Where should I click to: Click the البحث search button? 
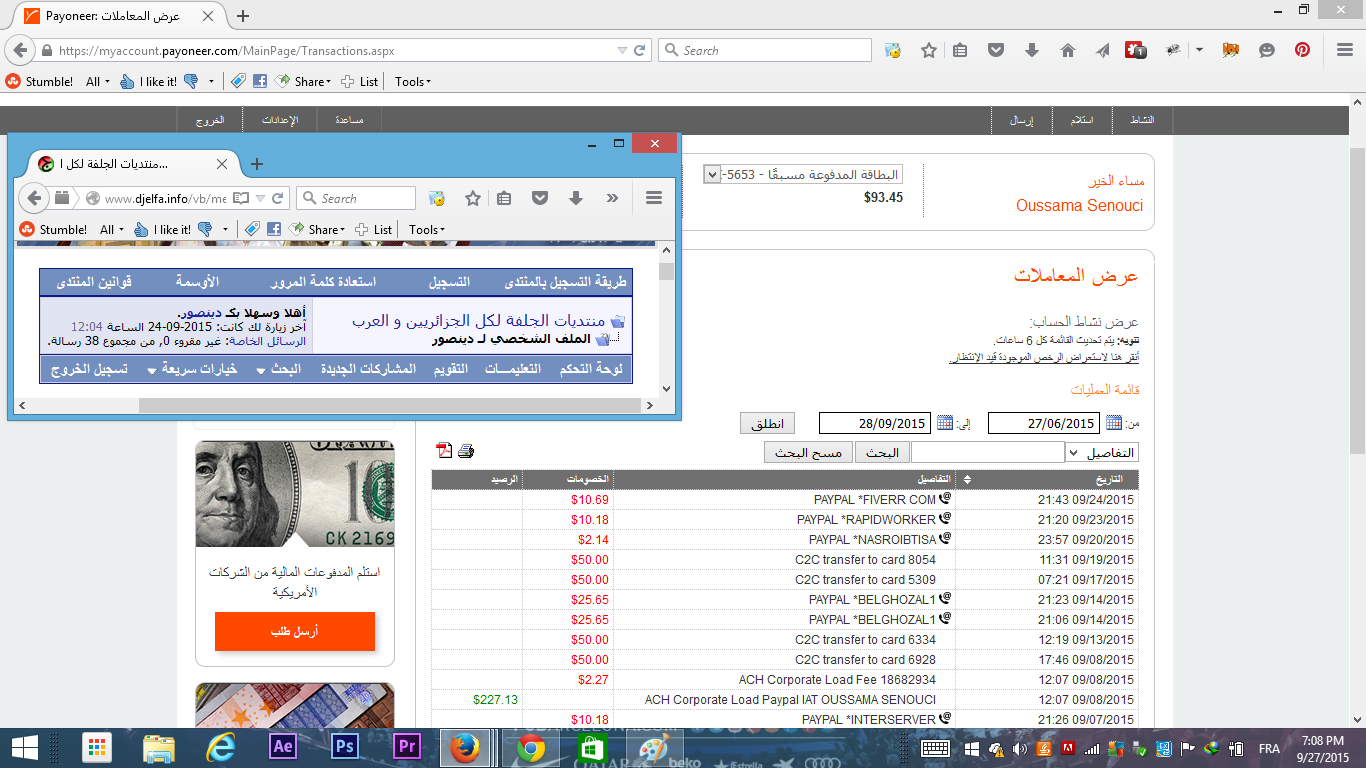(882, 452)
